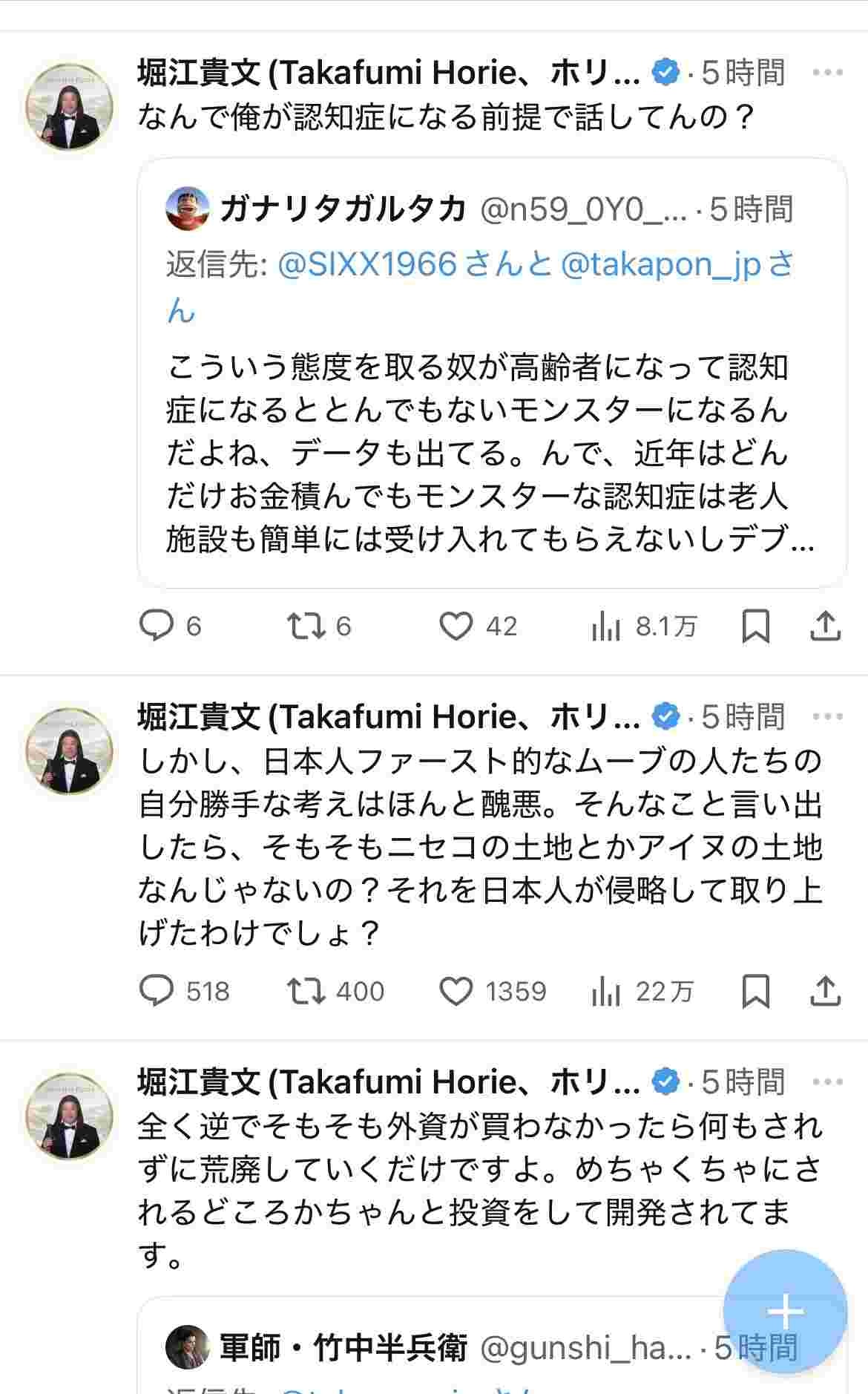
Task: Like the tweet with 42 likes
Action: point(456,626)
